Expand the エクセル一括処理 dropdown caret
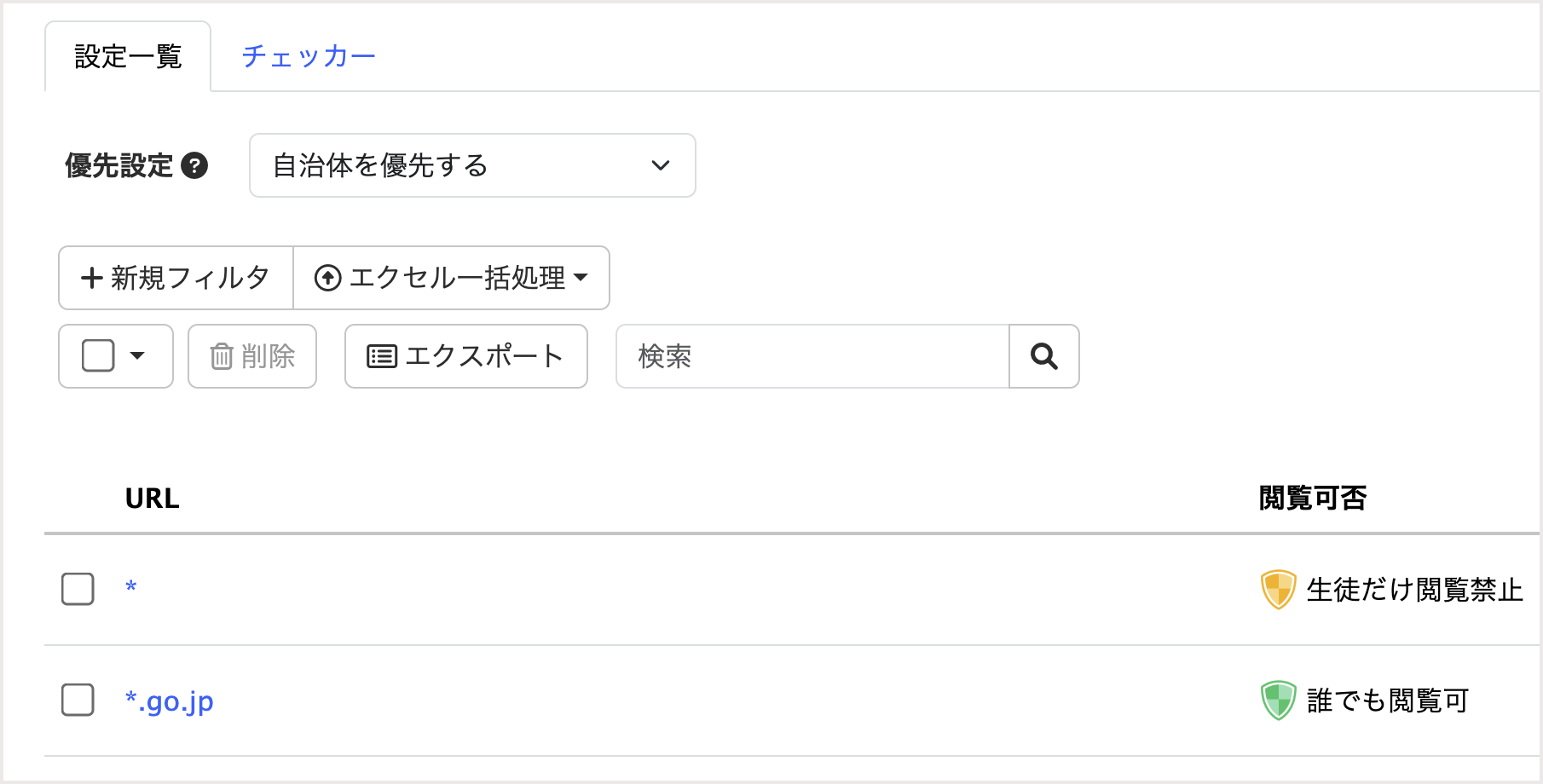This screenshot has width=1543, height=784. coord(581,277)
